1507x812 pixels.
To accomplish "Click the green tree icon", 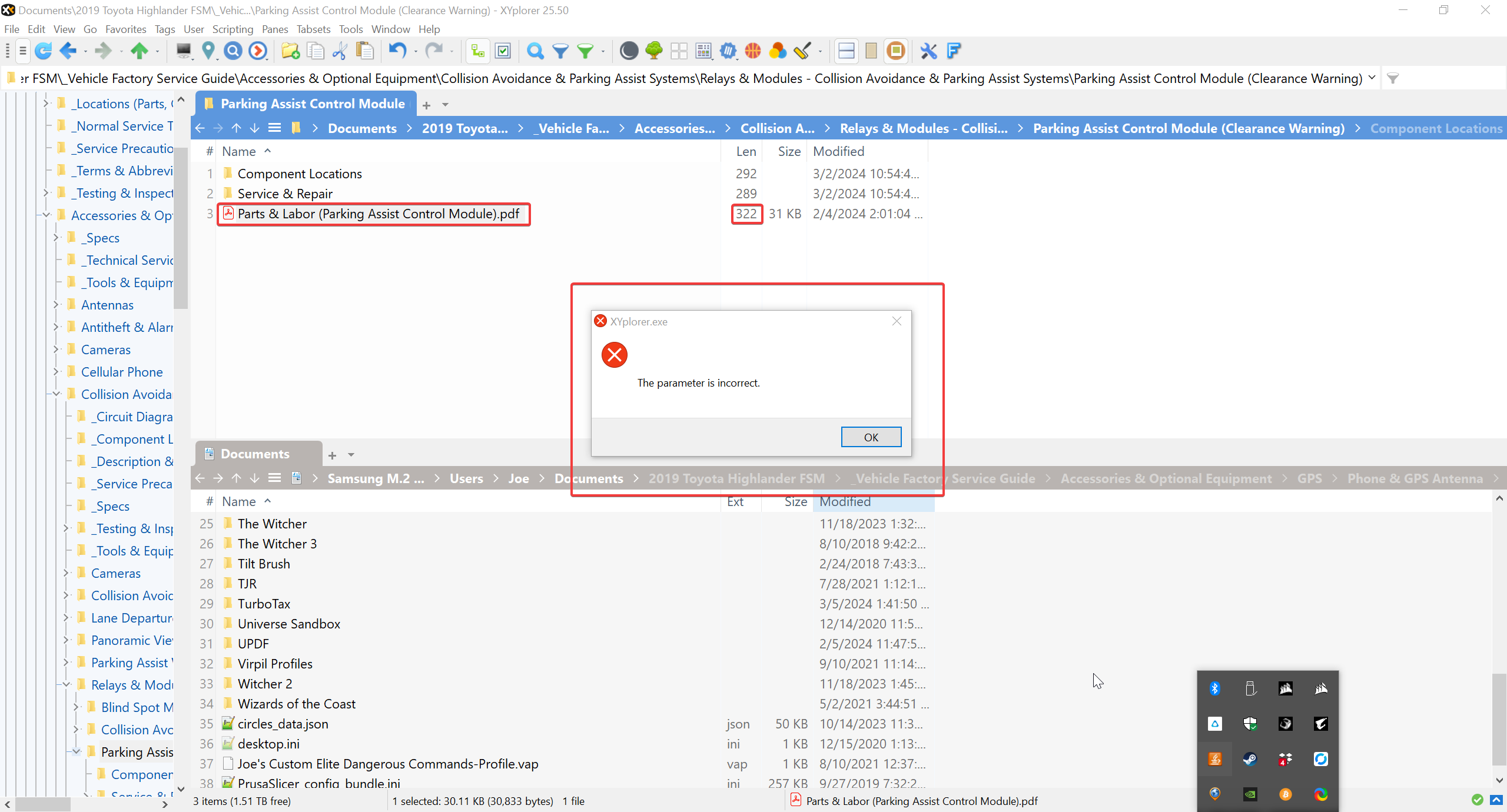I will click(653, 51).
